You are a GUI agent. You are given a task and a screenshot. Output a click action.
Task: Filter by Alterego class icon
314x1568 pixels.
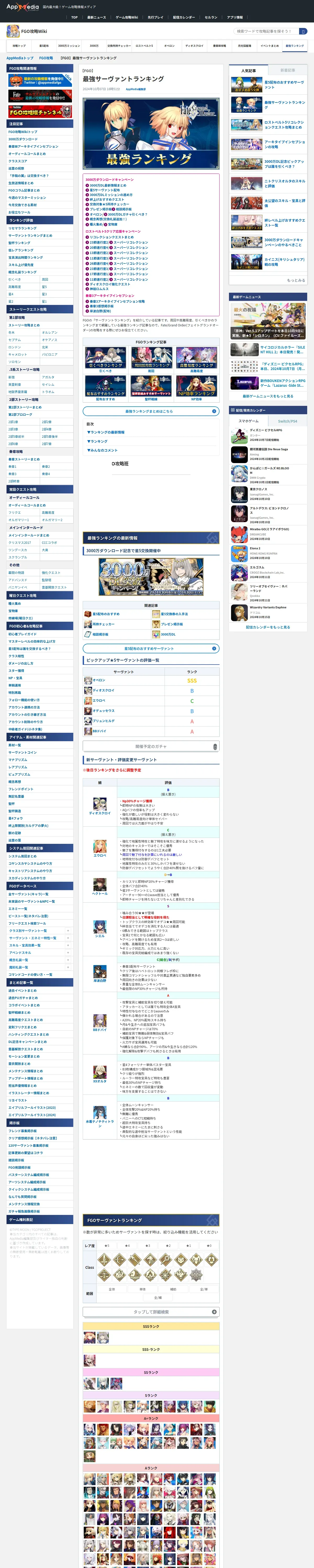135,1275
